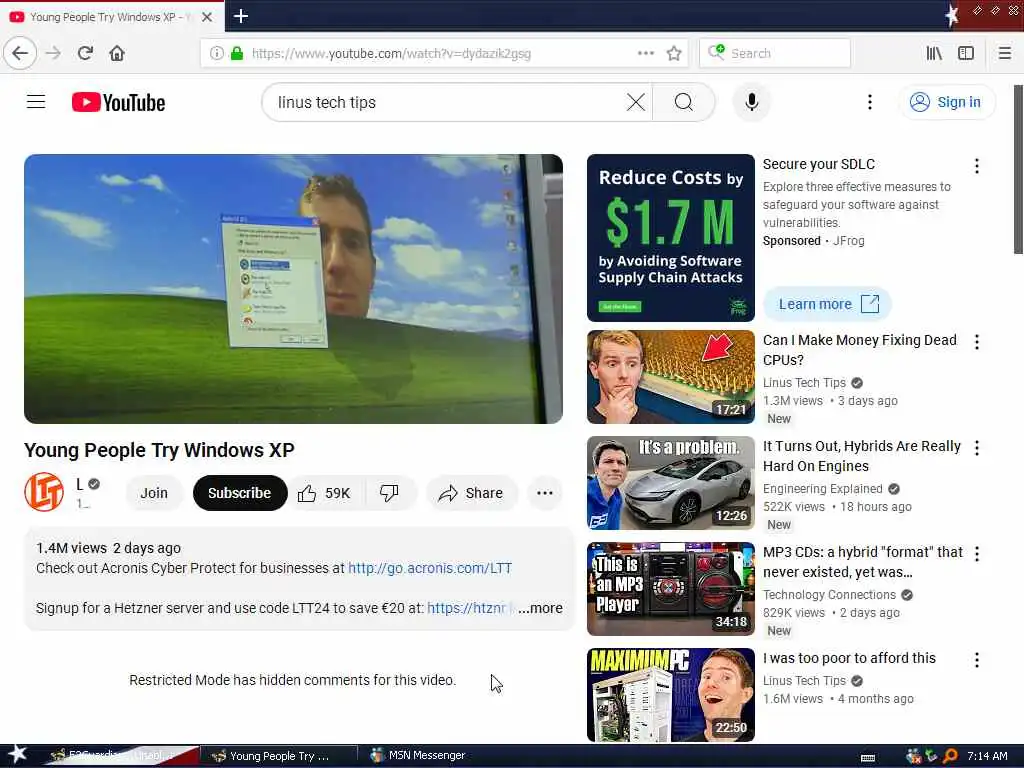The width and height of the screenshot is (1024, 768).
Task: Like the video with thumbs up
Action: click(325, 493)
